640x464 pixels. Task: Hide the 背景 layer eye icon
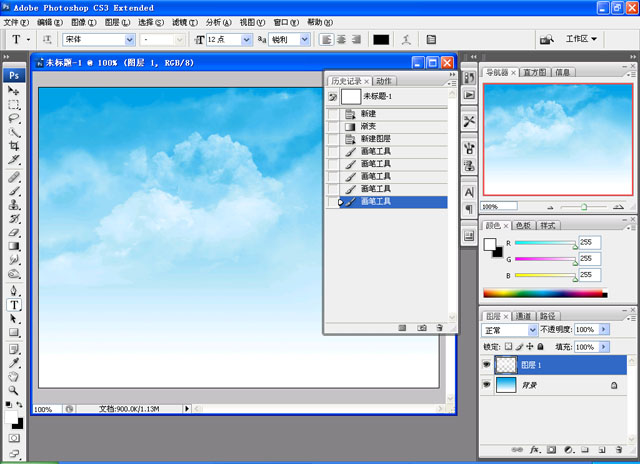[x=487, y=385]
